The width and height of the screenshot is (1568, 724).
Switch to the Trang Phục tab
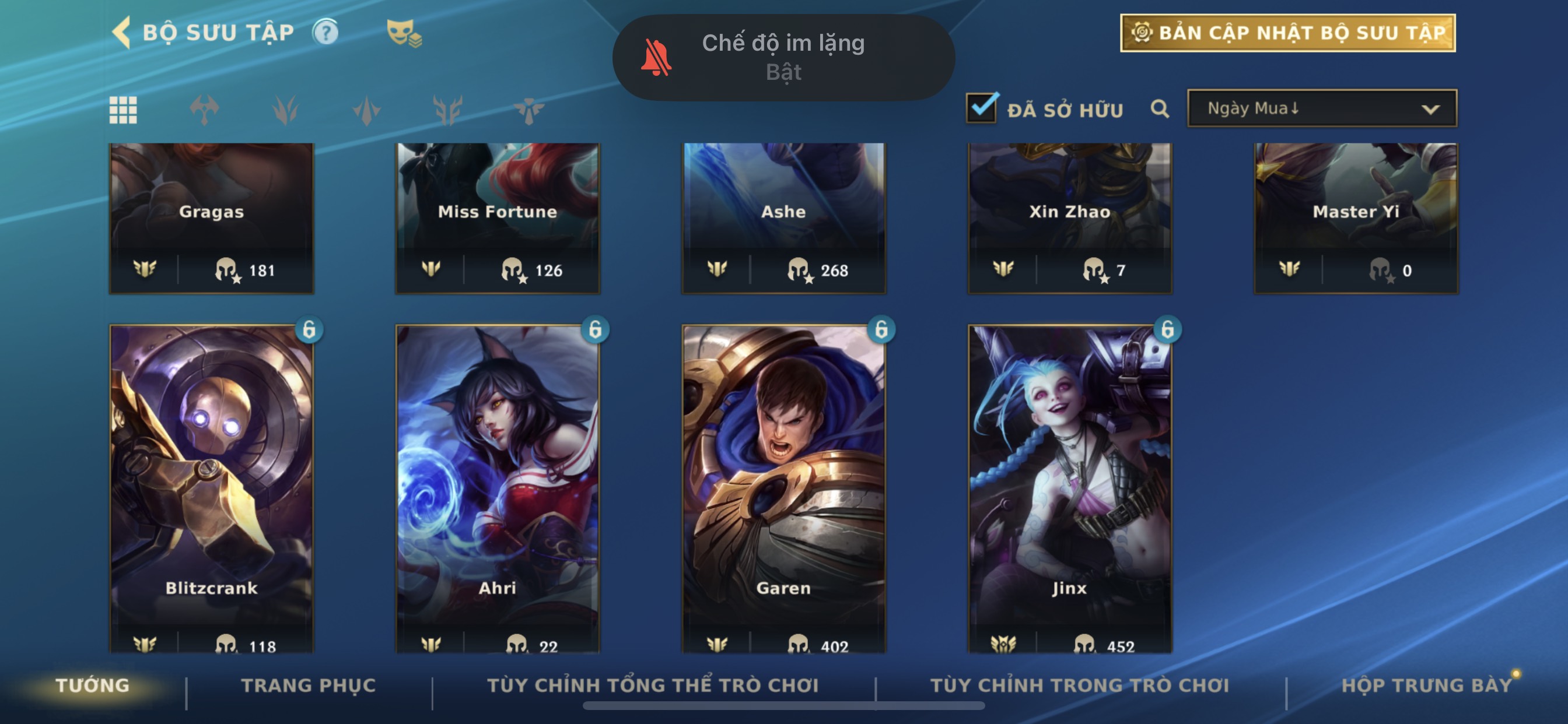[x=309, y=685]
